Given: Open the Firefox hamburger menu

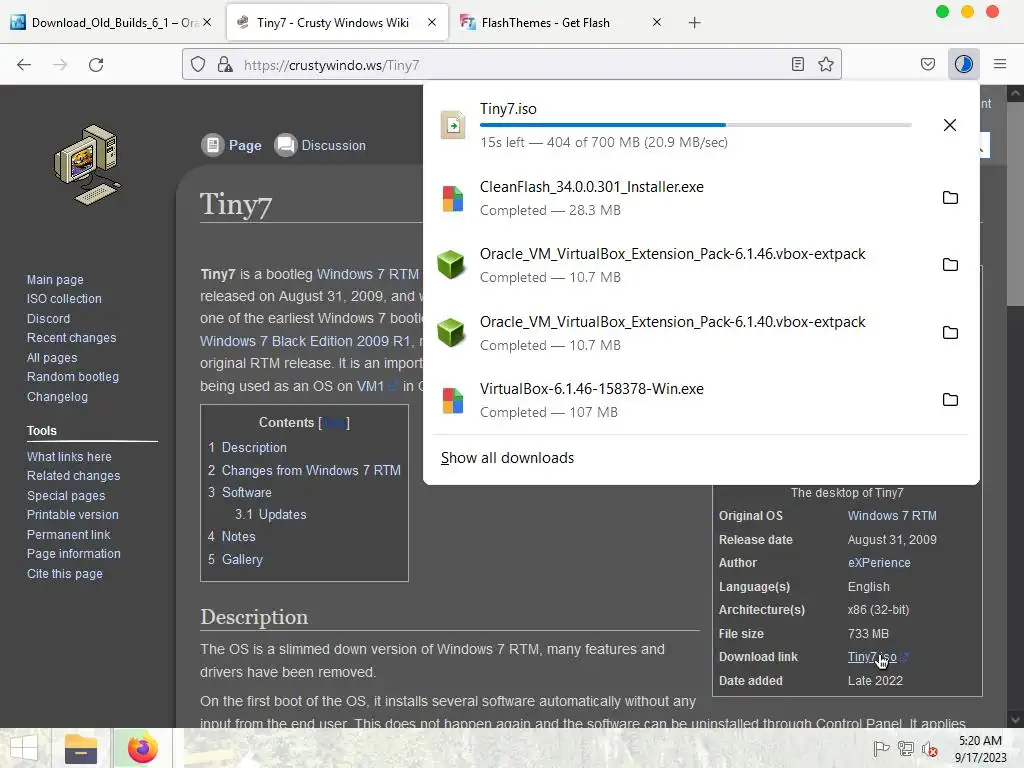Looking at the screenshot, I should [1000, 64].
